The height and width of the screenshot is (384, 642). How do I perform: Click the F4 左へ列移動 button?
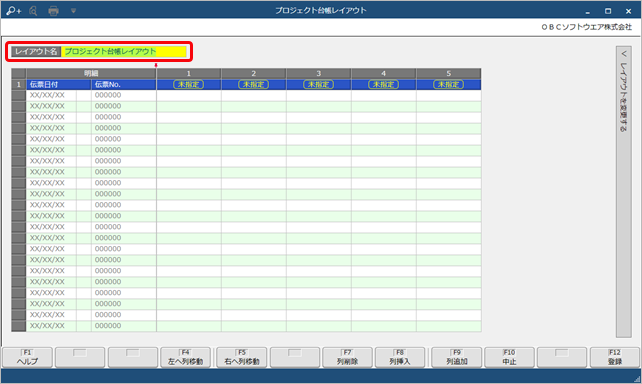tap(185, 357)
